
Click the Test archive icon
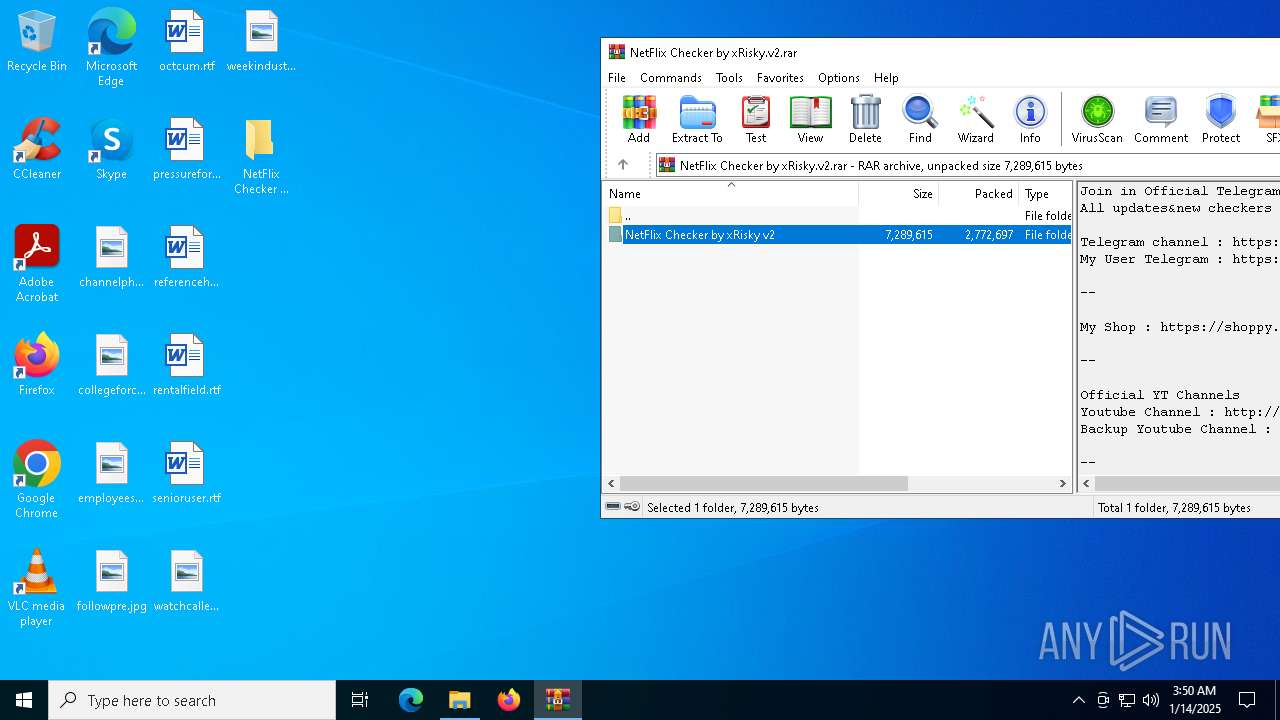(756, 119)
